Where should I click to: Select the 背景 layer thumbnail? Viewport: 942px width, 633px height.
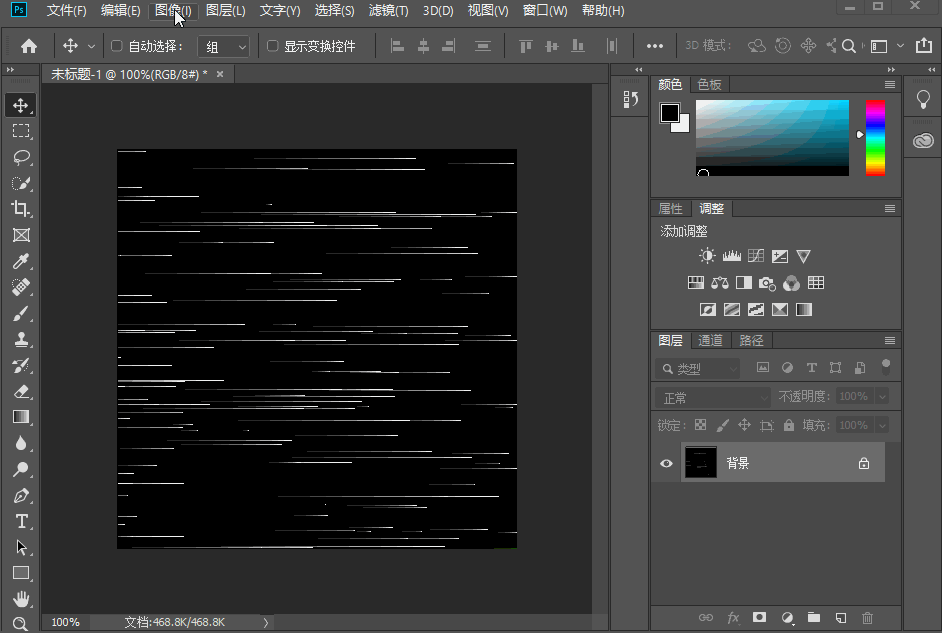tap(700, 463)
